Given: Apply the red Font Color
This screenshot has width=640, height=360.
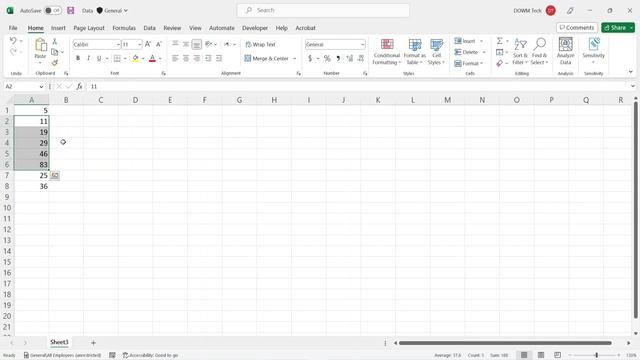Looking at the screenshot, I should click(x=152, y=58).
